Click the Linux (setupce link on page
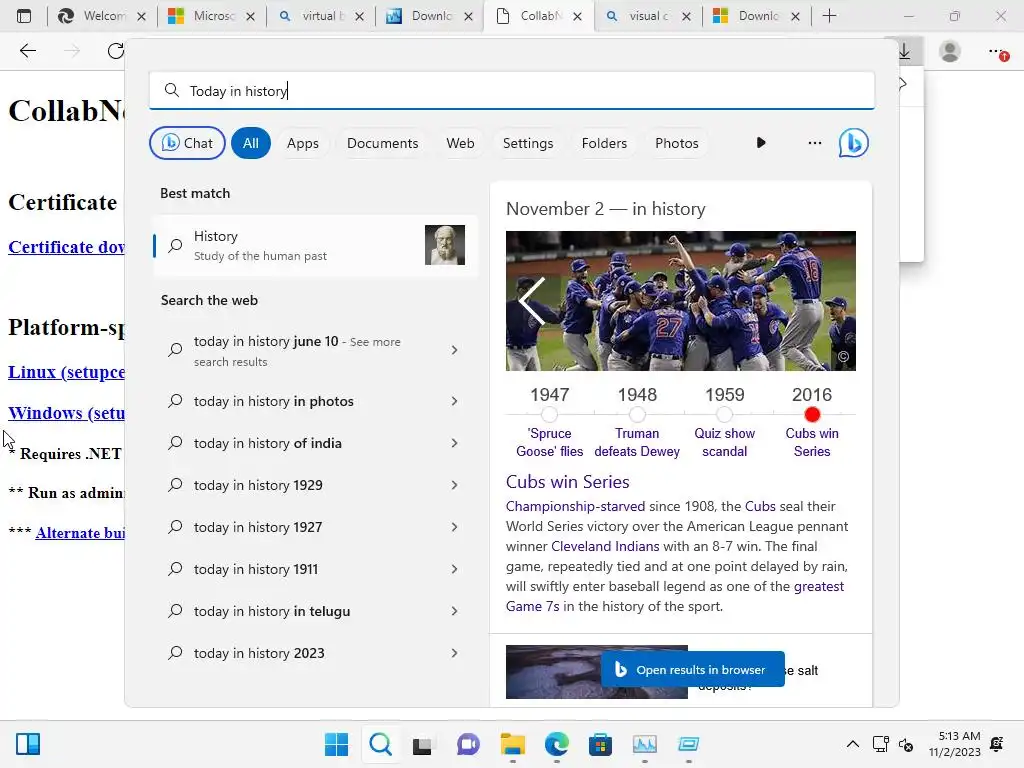The image size is (1024, 768). point(66,372)
